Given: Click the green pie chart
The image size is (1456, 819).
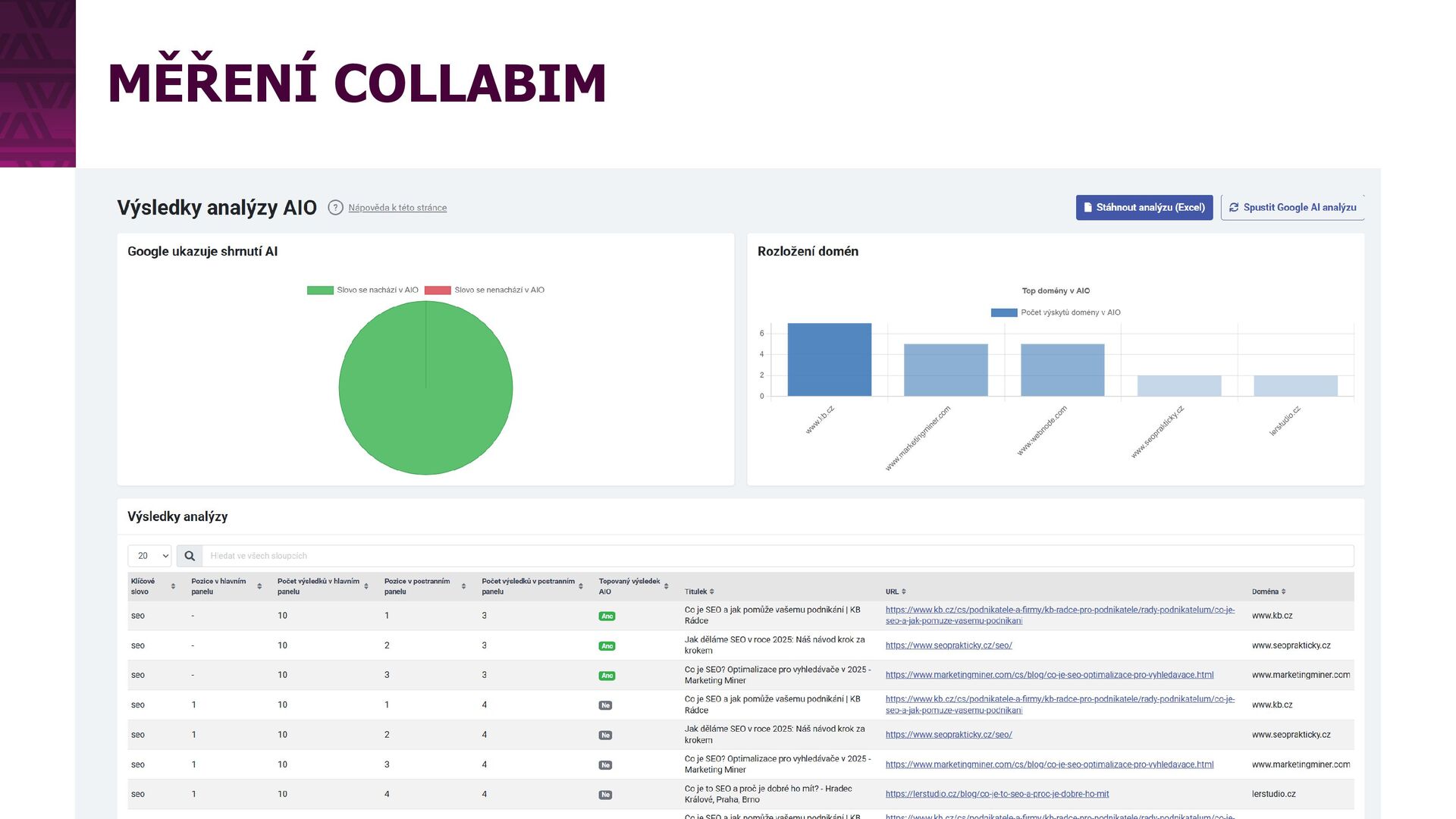Looking at the screenshot, I should coord(425,388).
